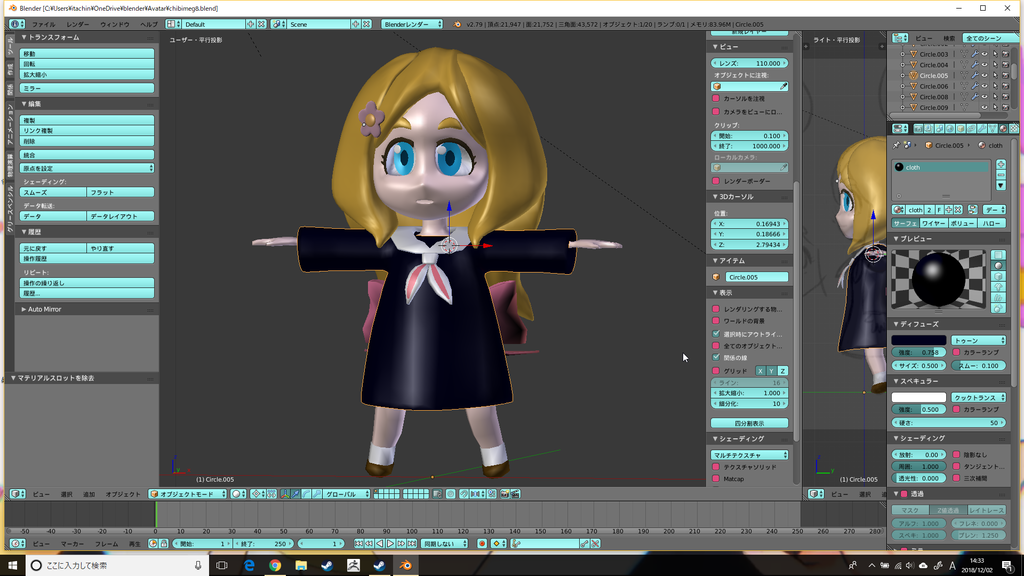Add a new material slot with plus button
Screen dimensions: 1024x576
pyautogui.click(x=1001, y=165)
